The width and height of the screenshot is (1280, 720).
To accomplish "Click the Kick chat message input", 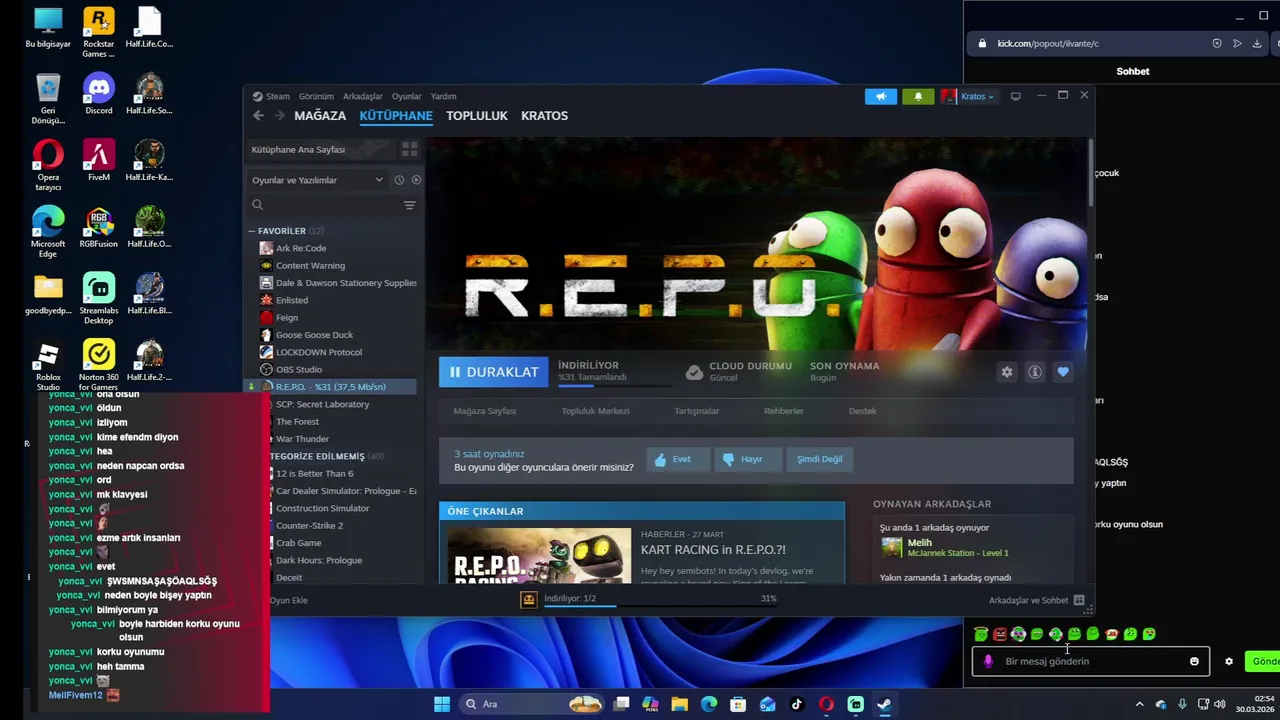I will tap(1090, 661).
